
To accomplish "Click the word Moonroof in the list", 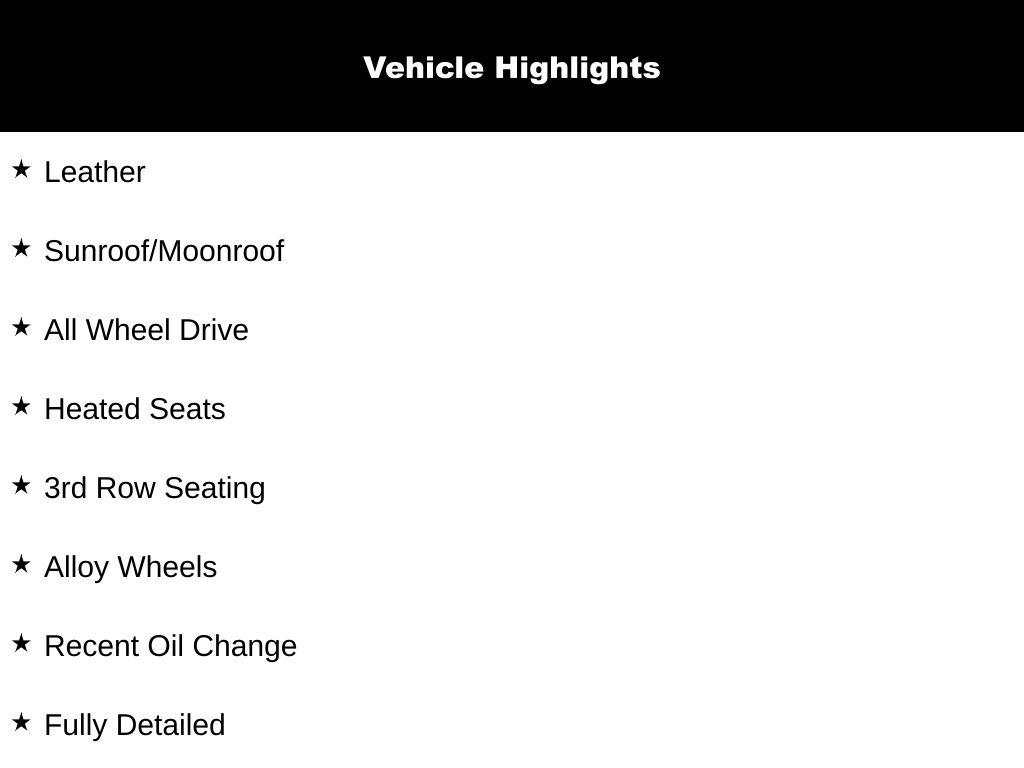I will click(221, 251).
